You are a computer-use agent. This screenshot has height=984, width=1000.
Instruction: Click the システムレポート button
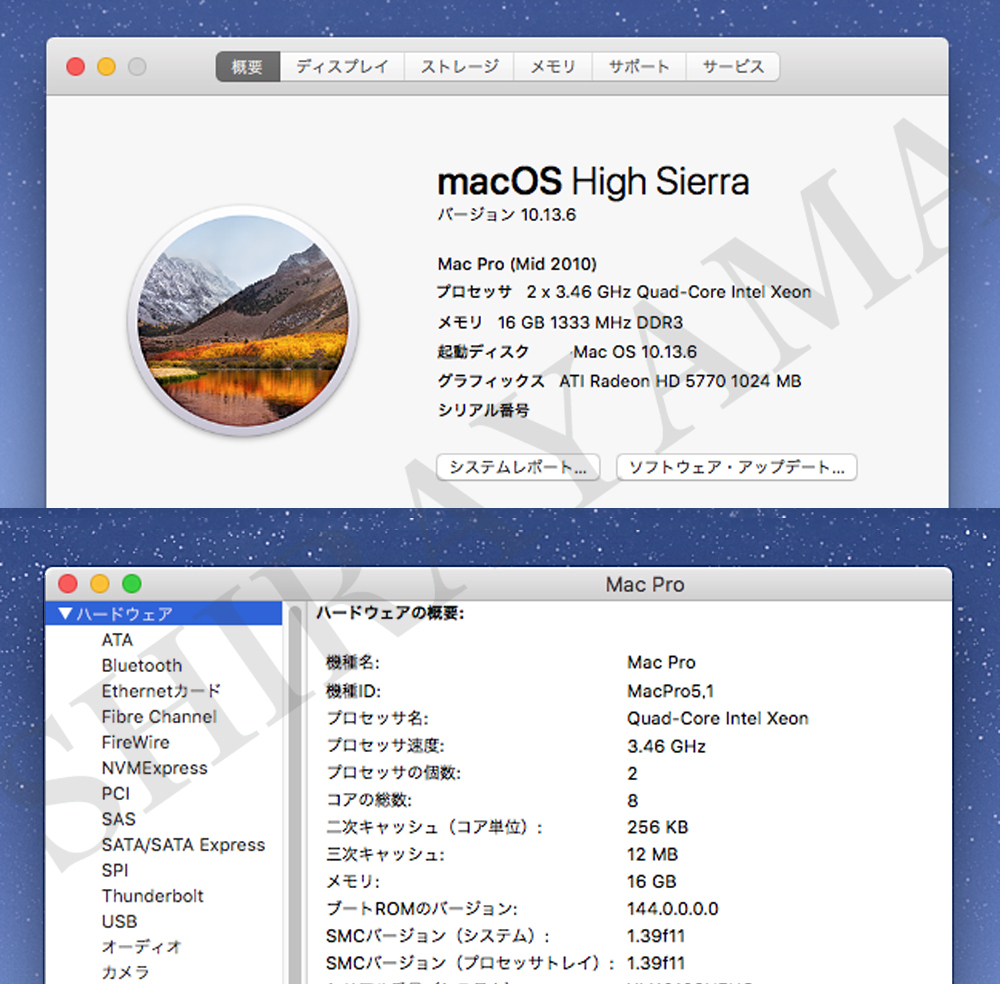(517, 467)
